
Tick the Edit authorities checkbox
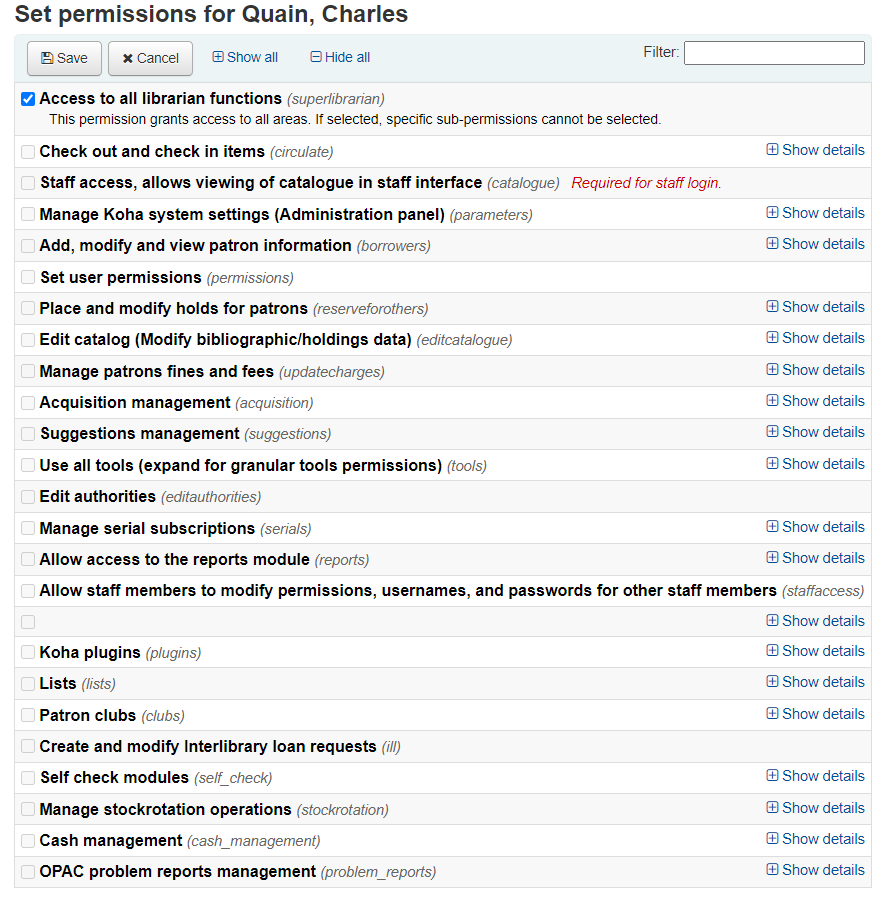pos(28,496)
